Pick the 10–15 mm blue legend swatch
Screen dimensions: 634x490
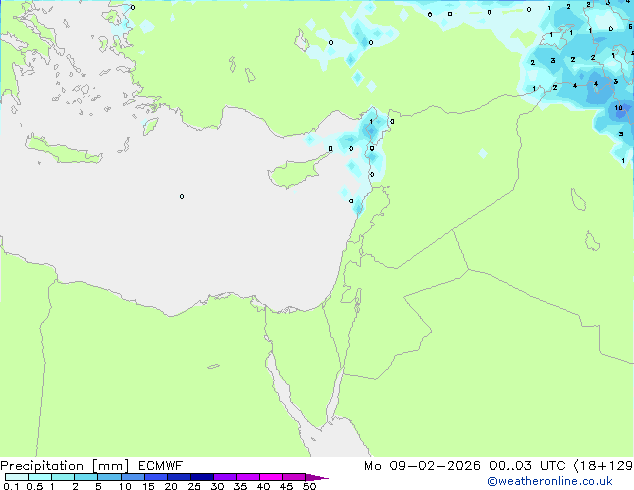[x=133, y=477]
